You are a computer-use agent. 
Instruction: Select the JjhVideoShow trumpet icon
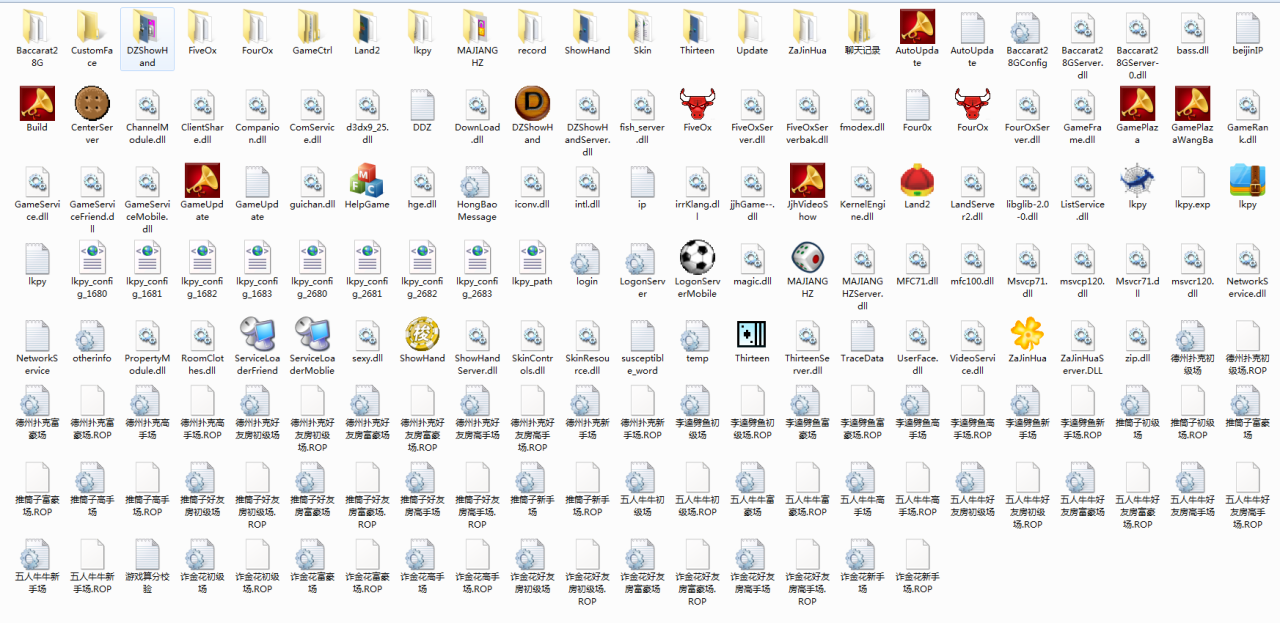coord(807,181)
